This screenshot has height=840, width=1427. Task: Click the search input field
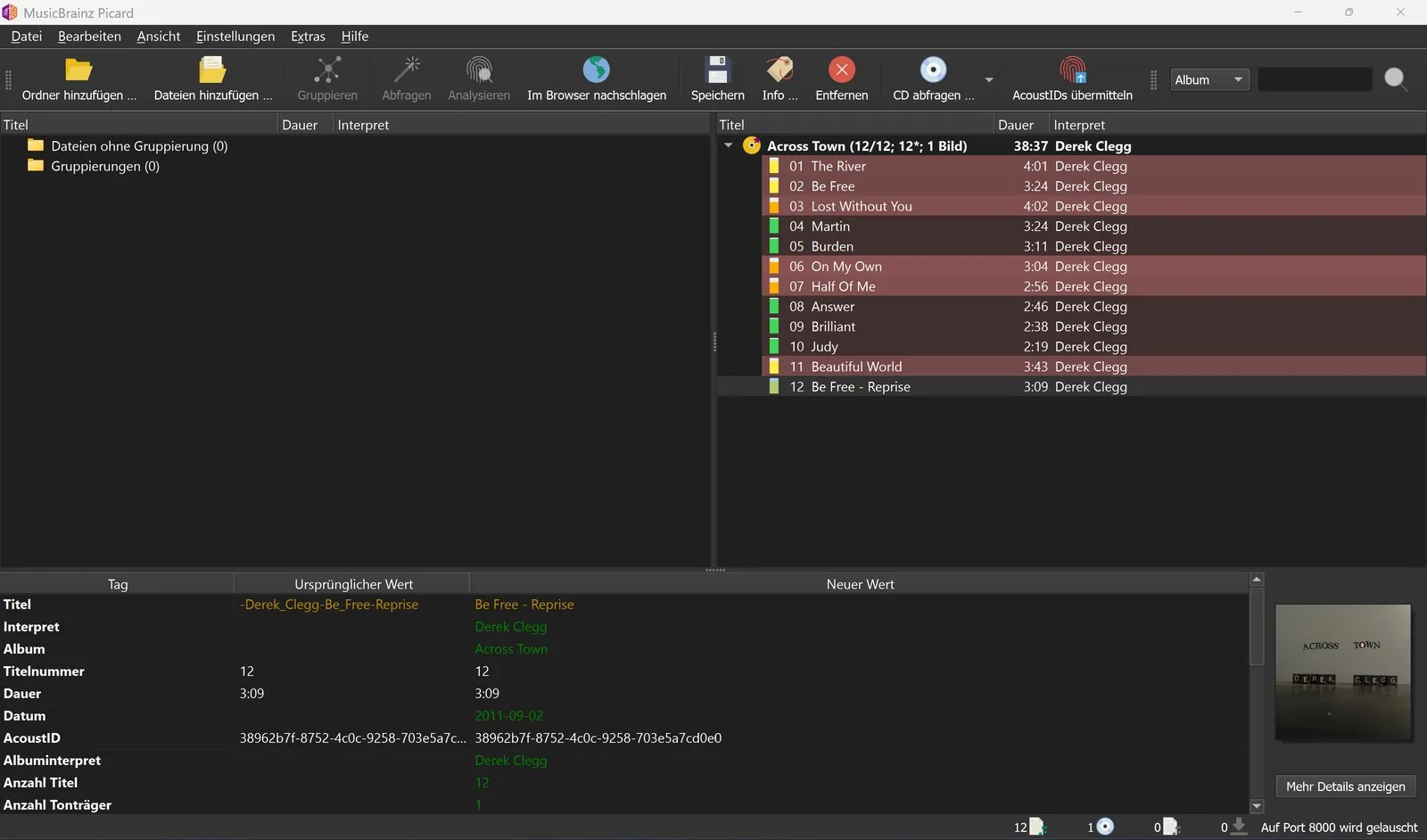(x=1315, y=79)
